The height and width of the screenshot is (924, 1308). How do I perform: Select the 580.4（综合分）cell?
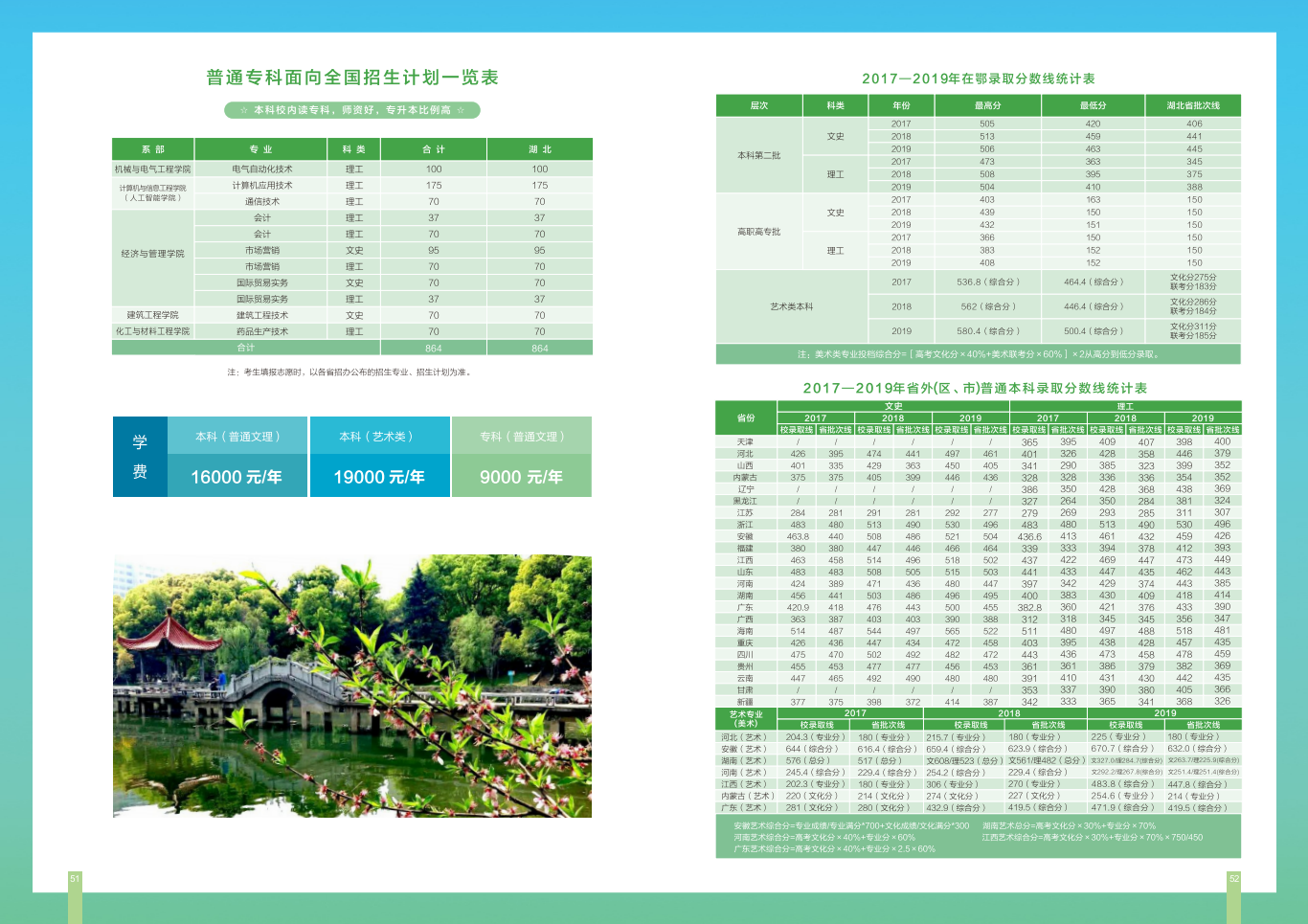pyautogui.click(x=987, y=331)
